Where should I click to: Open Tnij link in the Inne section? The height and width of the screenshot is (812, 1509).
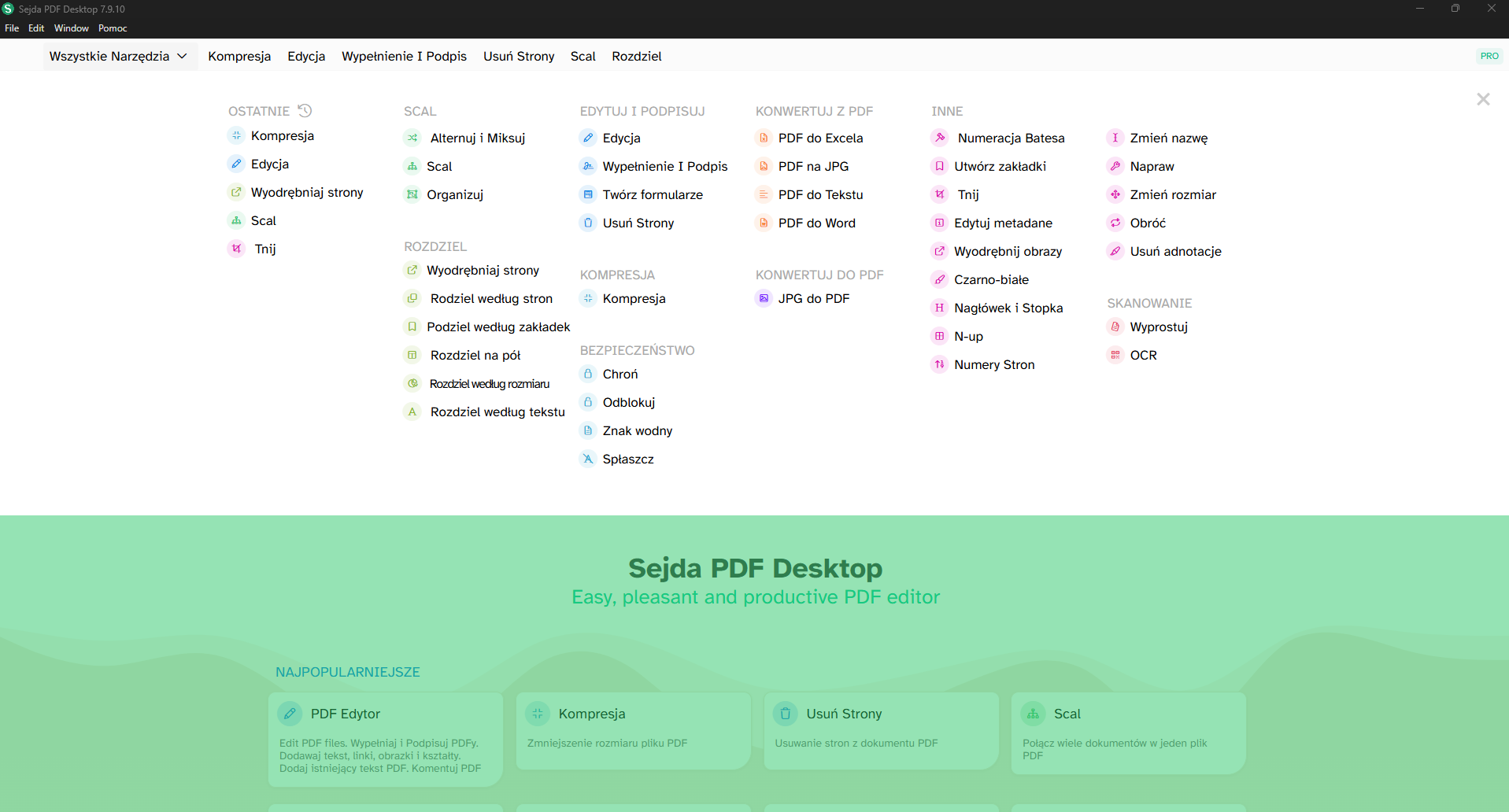point(968,194)
